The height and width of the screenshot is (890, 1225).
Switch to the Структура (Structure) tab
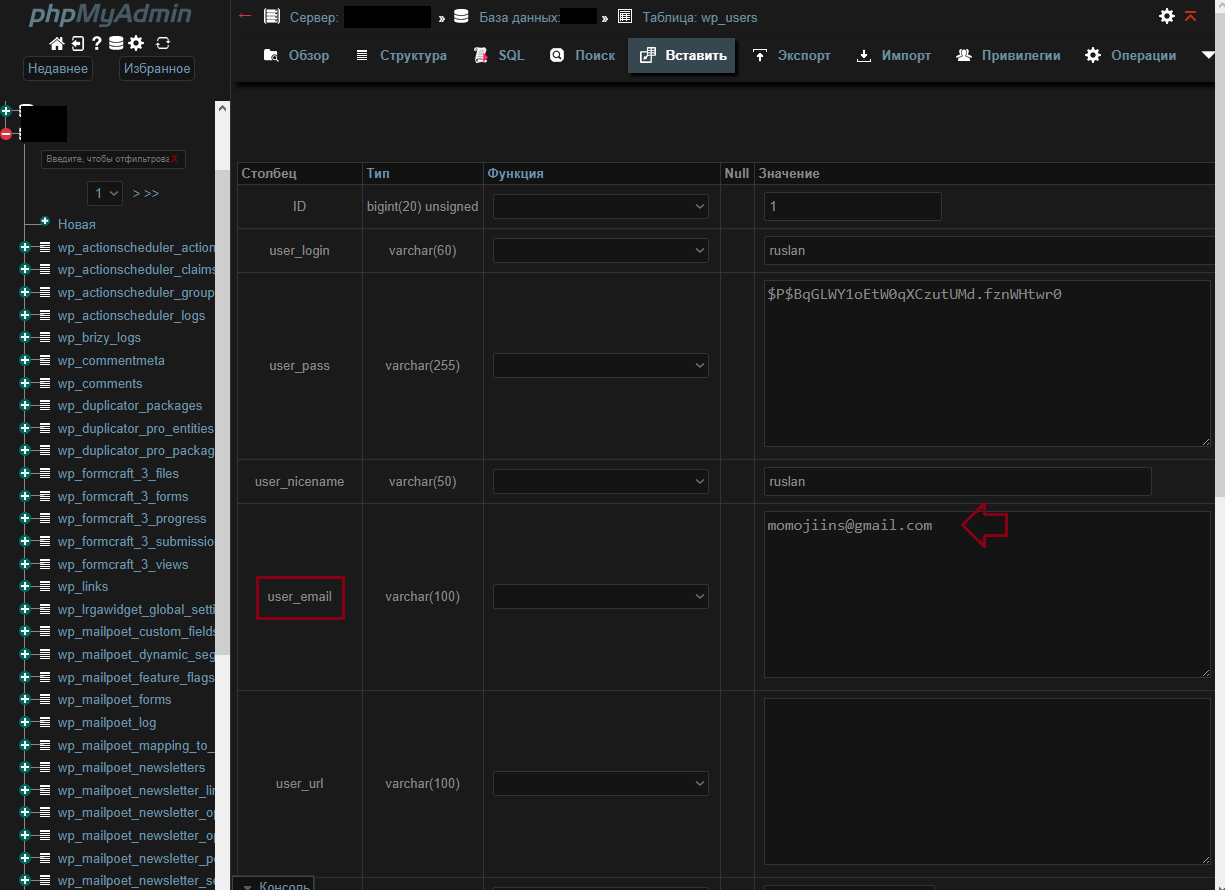401,55
